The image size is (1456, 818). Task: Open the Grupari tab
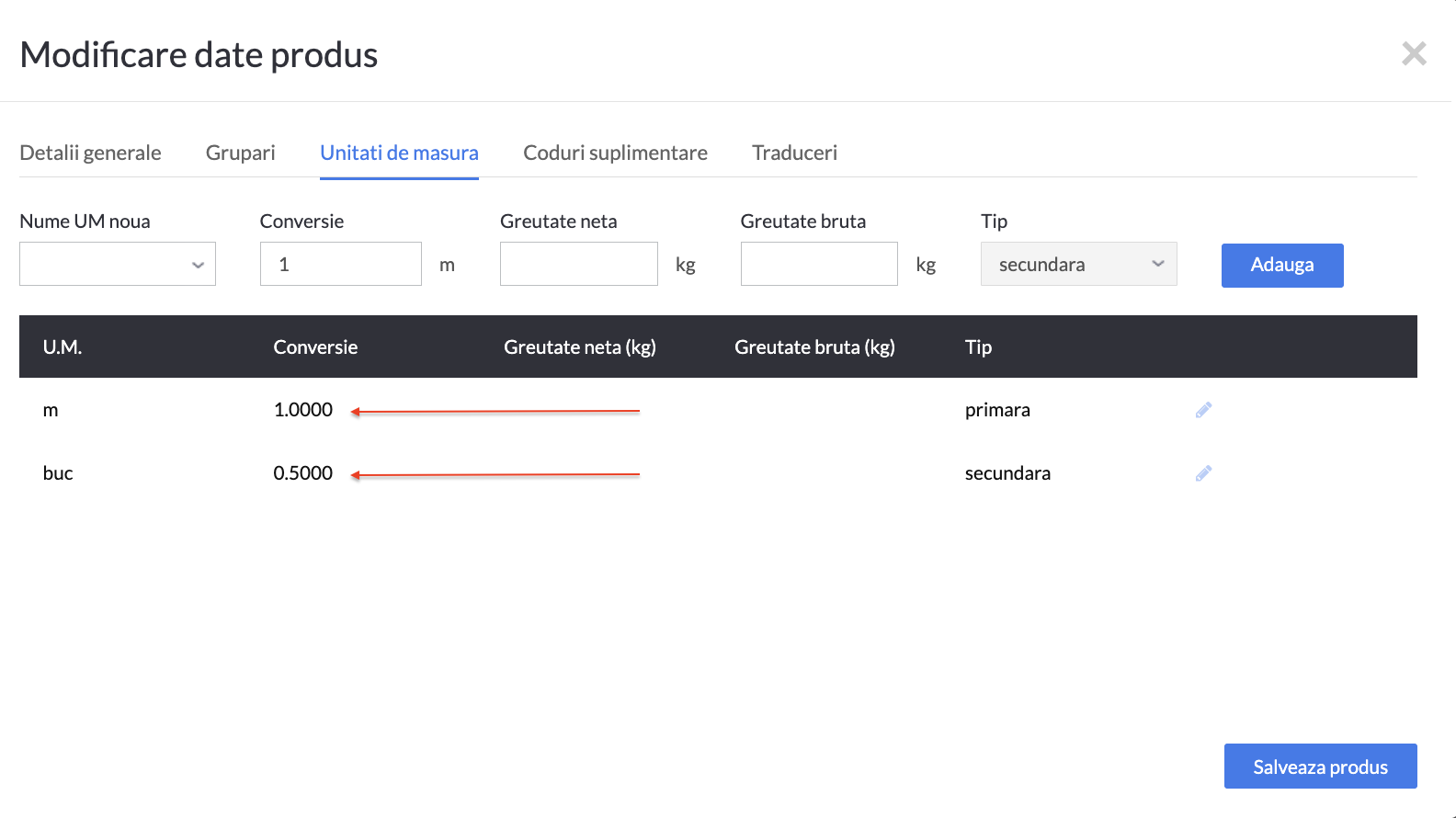(x=240, y=153)
